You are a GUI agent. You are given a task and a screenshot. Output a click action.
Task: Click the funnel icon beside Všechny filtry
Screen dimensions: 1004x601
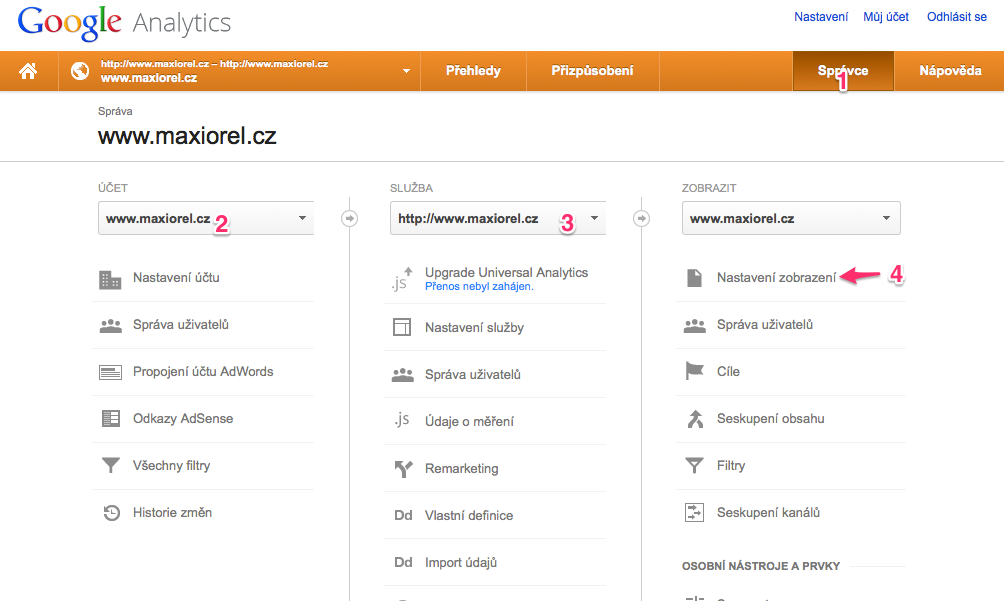click(x=111, y=465)
